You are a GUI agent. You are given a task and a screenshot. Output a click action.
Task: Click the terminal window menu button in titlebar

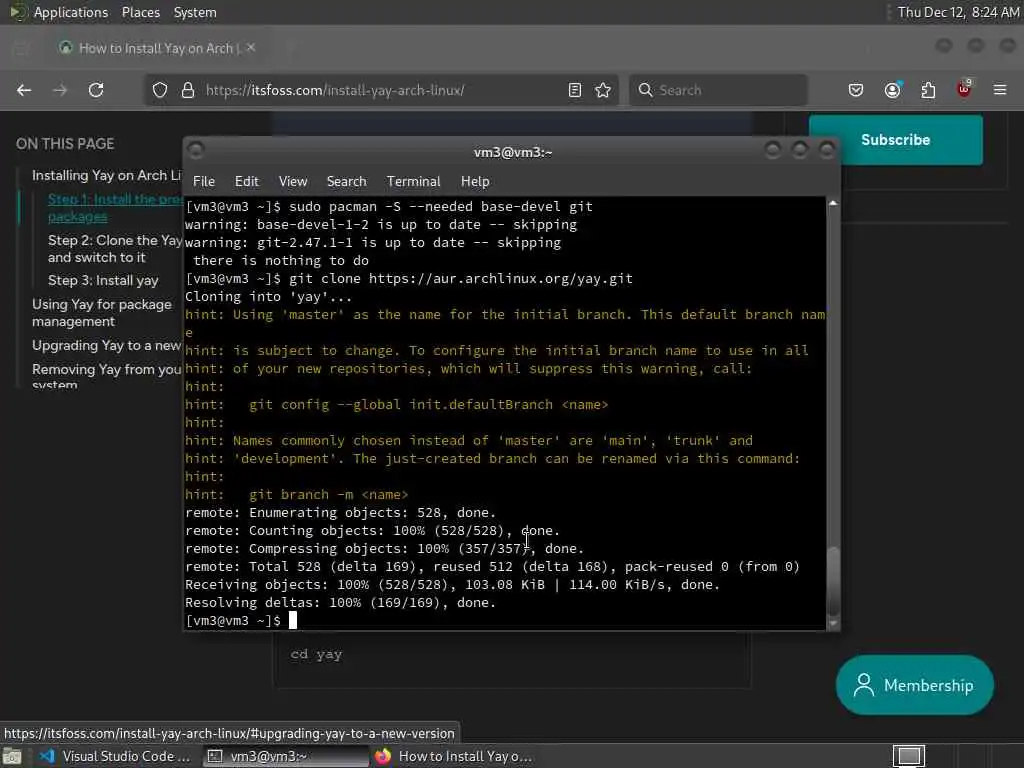point(195,150)
